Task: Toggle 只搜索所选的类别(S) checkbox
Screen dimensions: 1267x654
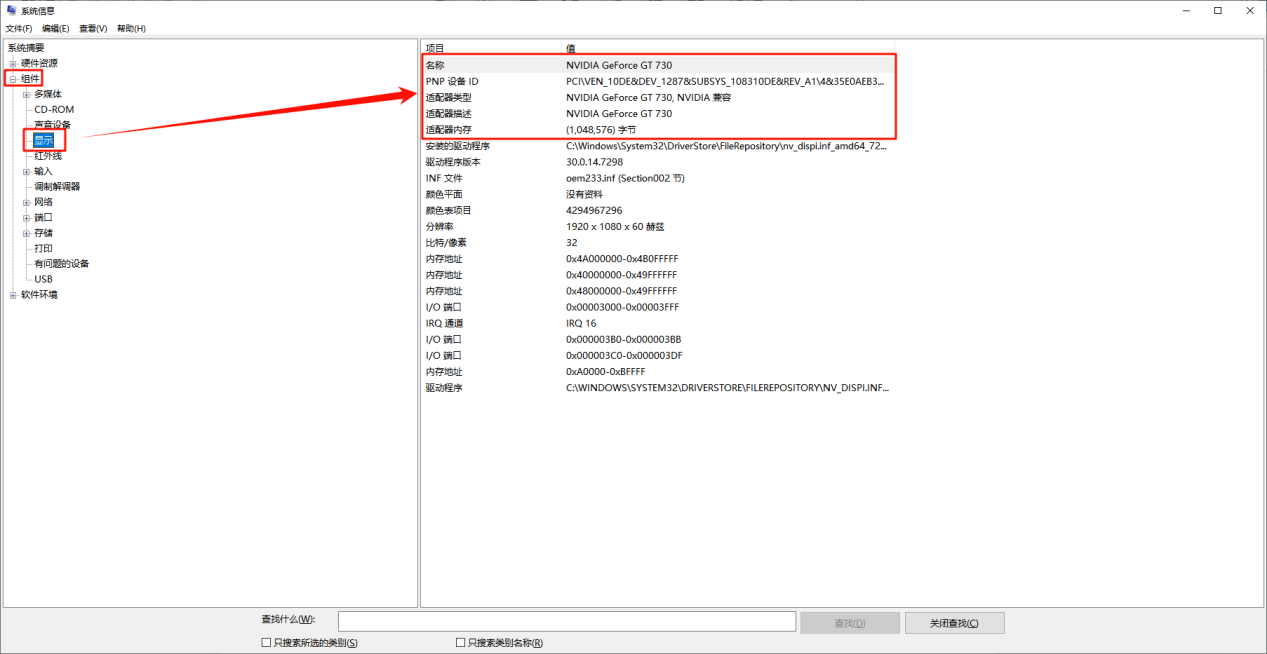Action: click(x=265, y=643)
